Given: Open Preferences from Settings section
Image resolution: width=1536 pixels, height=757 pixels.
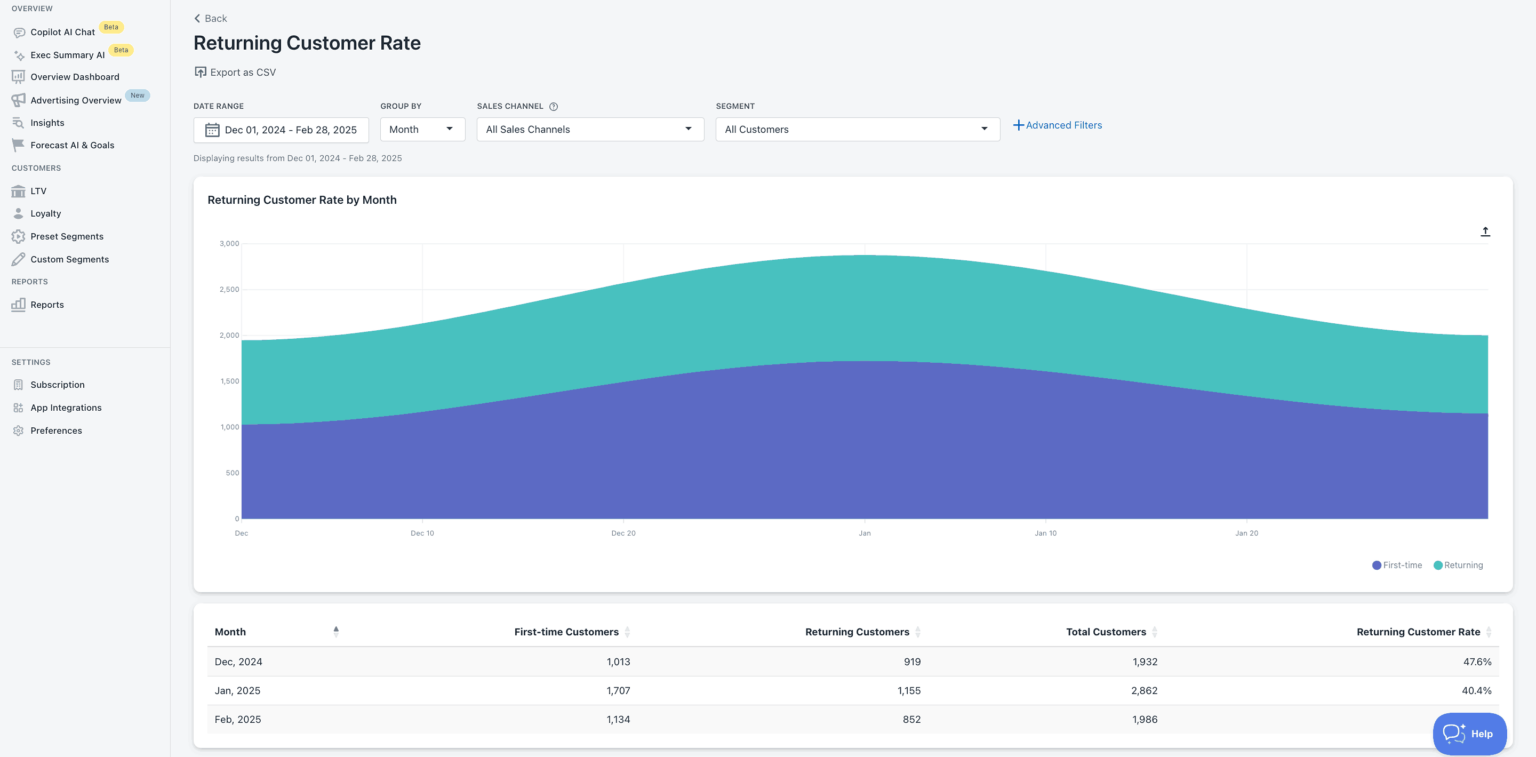Looking at the screenshot, I should [x=56, y=430].
